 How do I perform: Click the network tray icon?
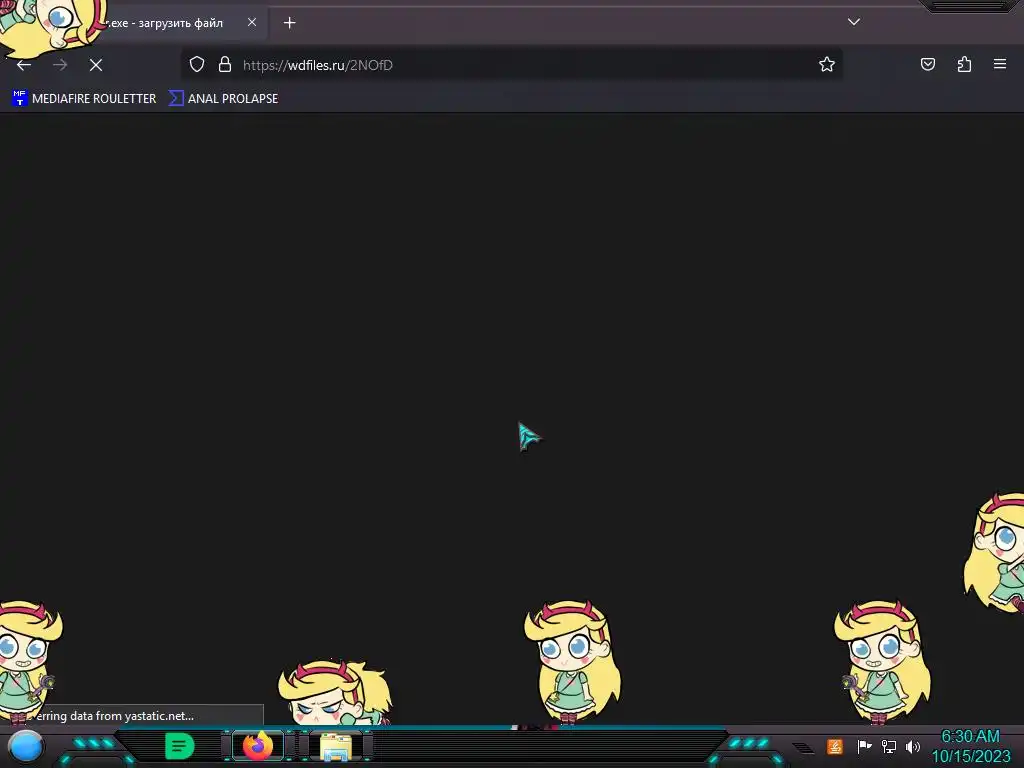coord(889,746)
